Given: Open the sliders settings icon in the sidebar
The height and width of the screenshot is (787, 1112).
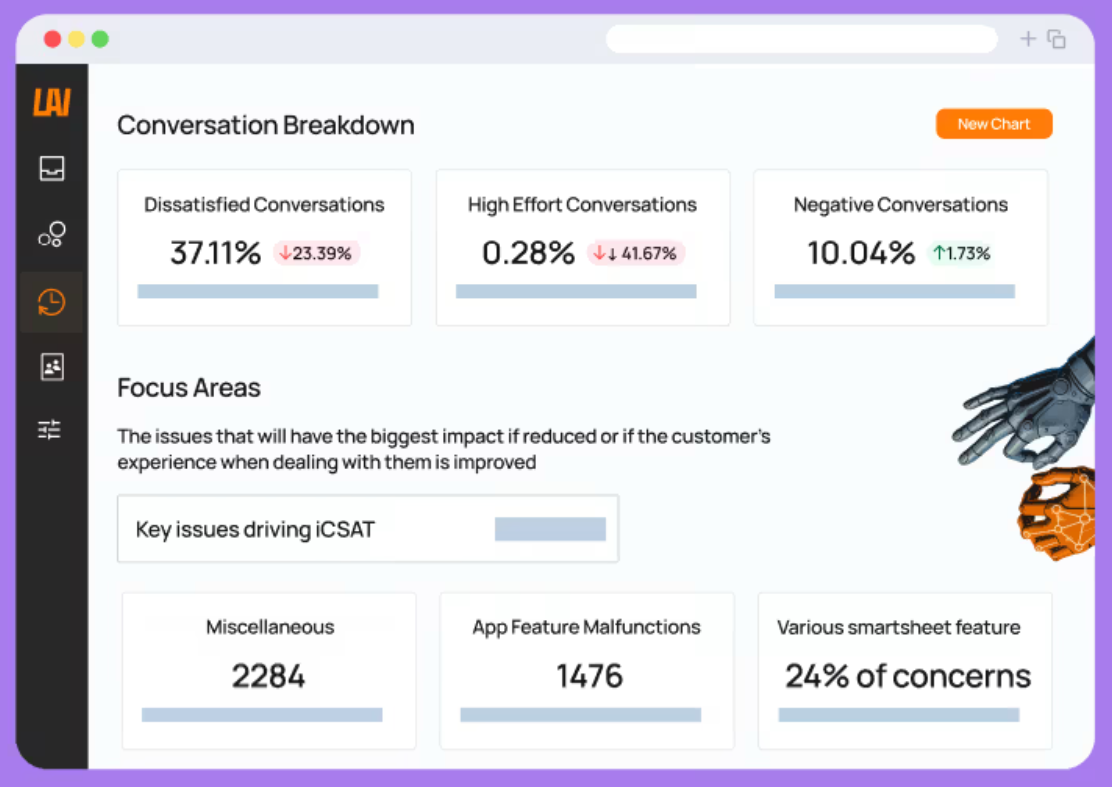Looking at the screenshot, I should click(x=50, y=429).
